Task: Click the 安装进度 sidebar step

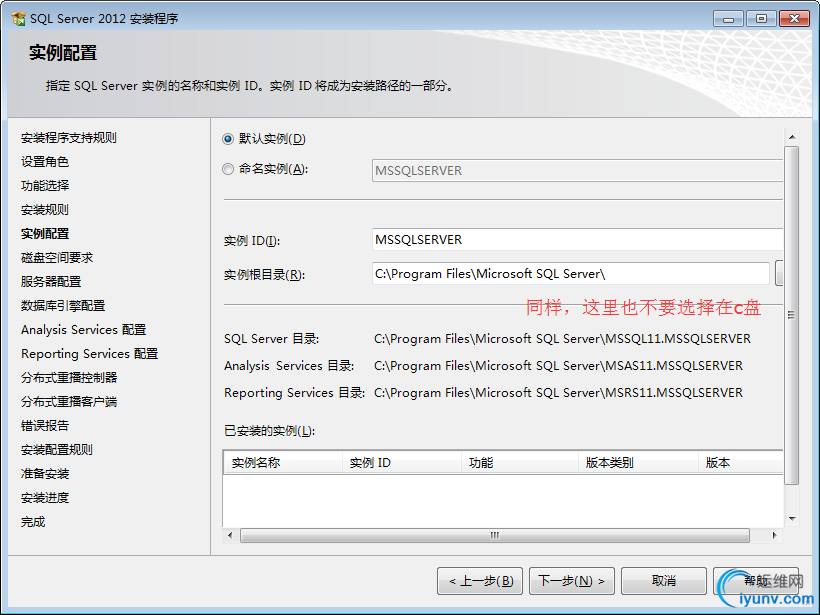Action: coord(45,498)
